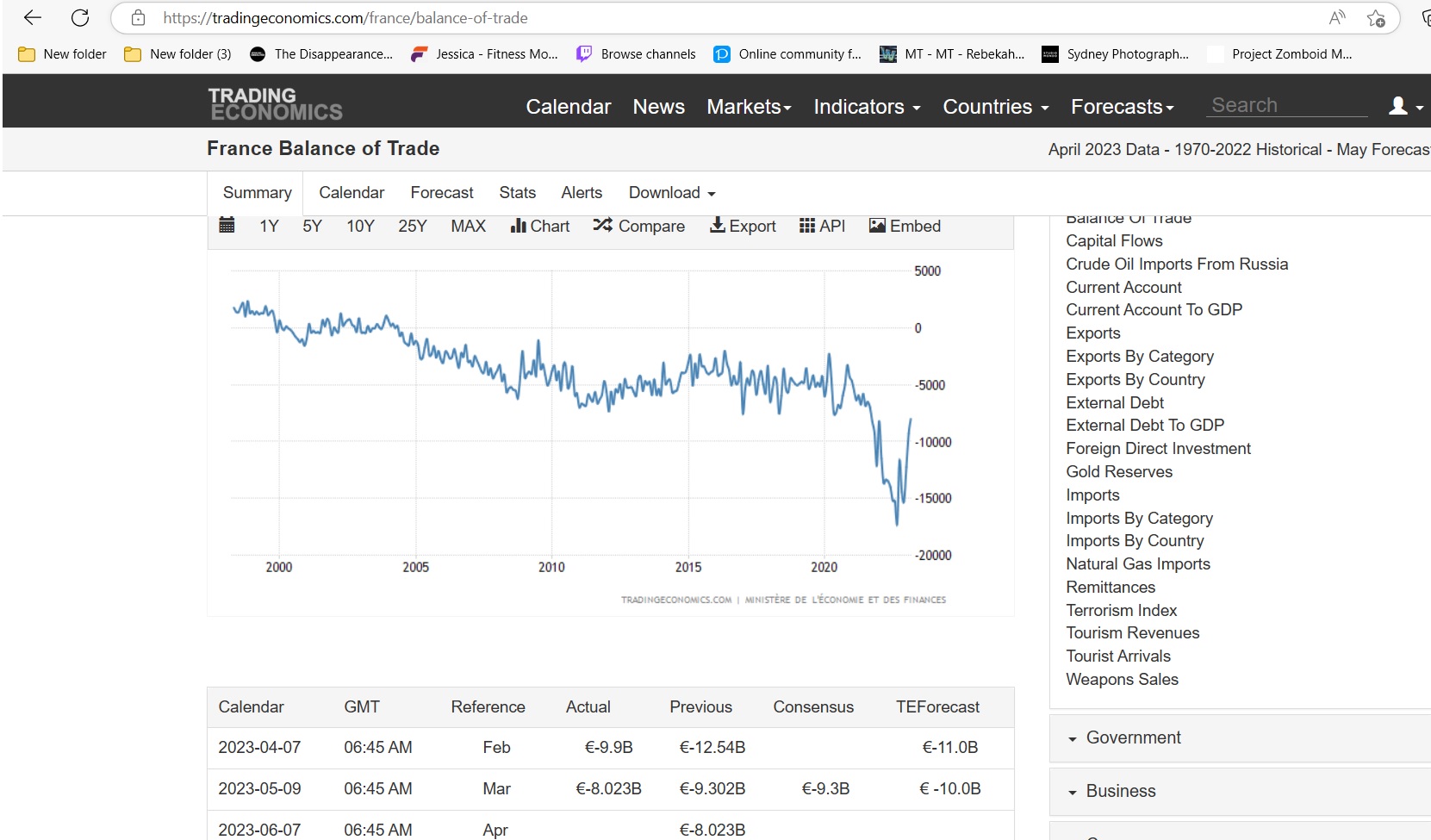Expand the Government section panel
Viewport: 1431px width, 840px height.
1240,737
